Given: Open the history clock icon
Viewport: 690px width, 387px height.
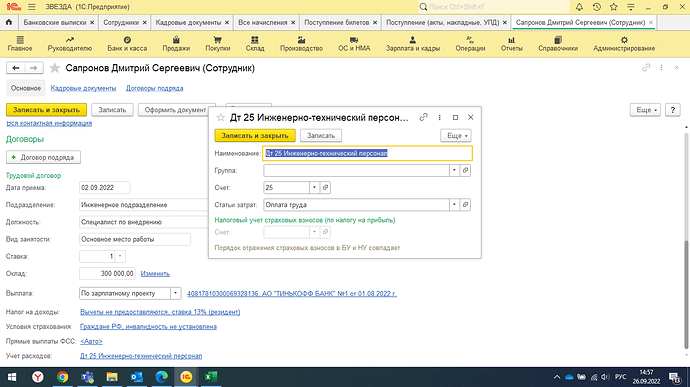Looking at the screenshot, I should coord(596,7).
